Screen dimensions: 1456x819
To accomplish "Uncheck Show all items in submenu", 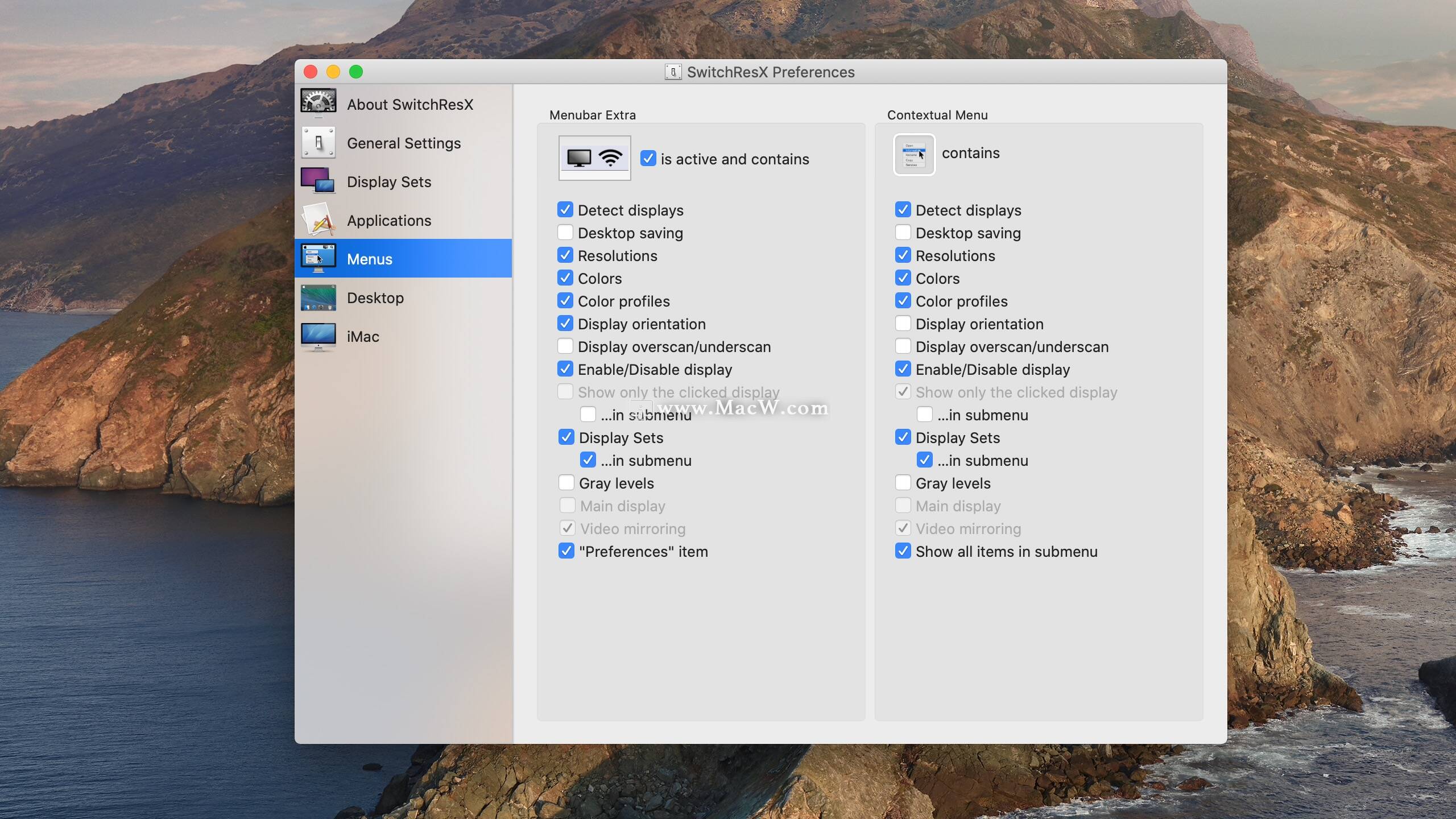I will tap(903, 551).
